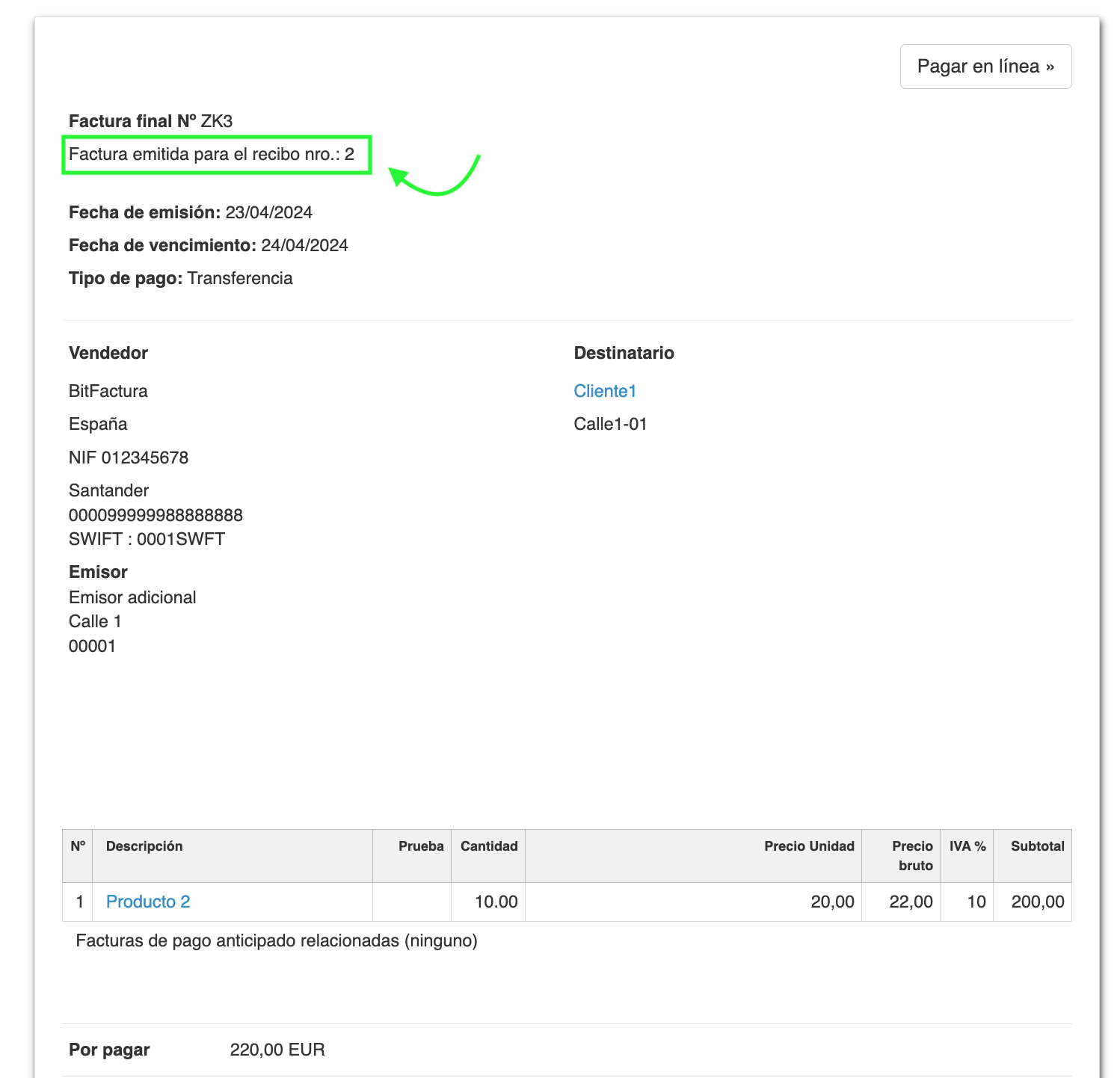Click the SWIFT code line

click(147, 539)
